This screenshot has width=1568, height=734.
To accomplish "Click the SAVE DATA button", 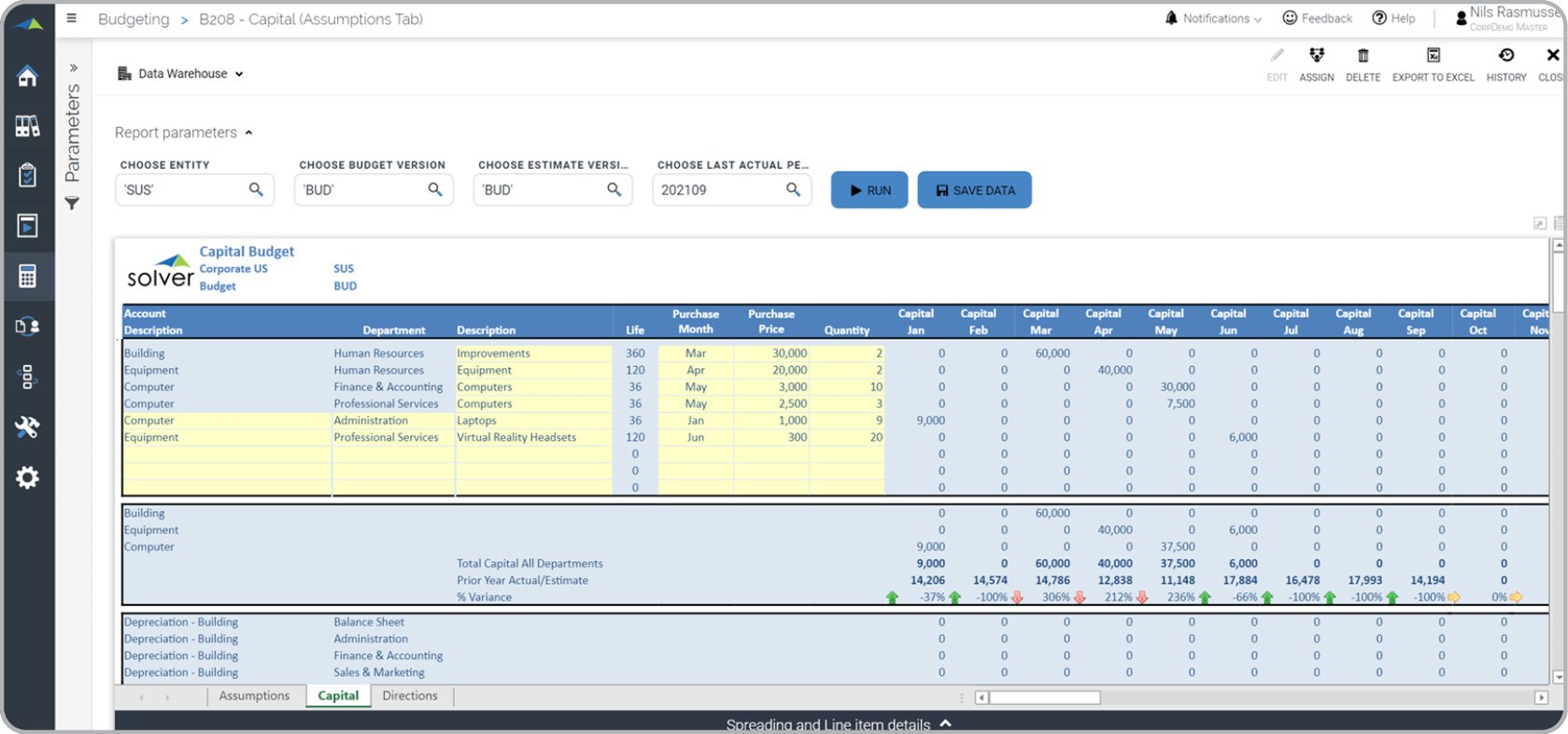I will 974,190.
